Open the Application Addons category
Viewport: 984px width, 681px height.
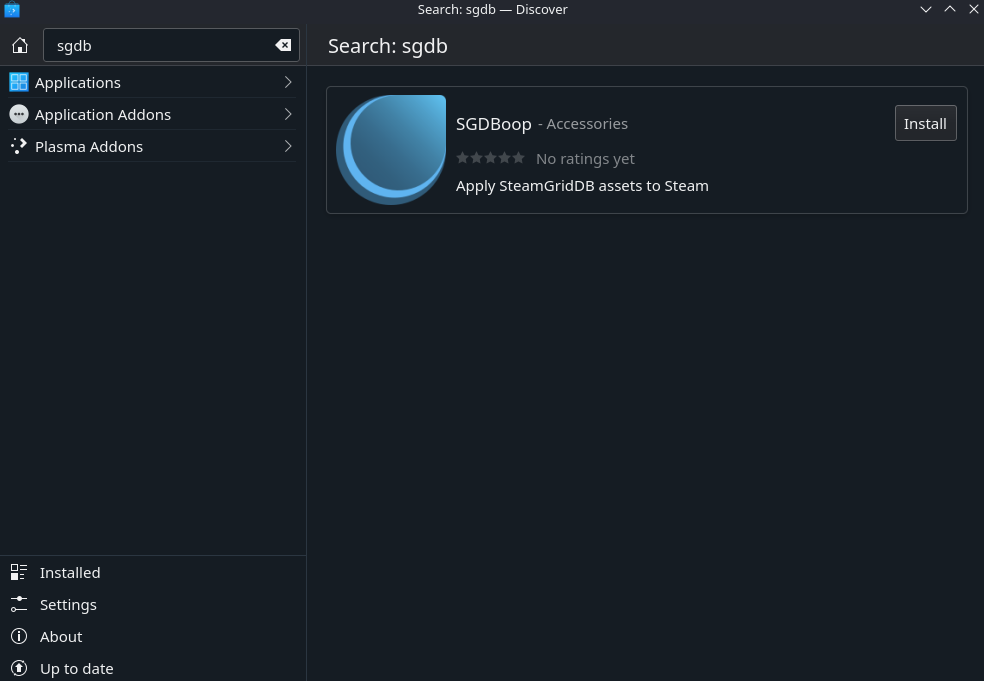click(152, 114)
